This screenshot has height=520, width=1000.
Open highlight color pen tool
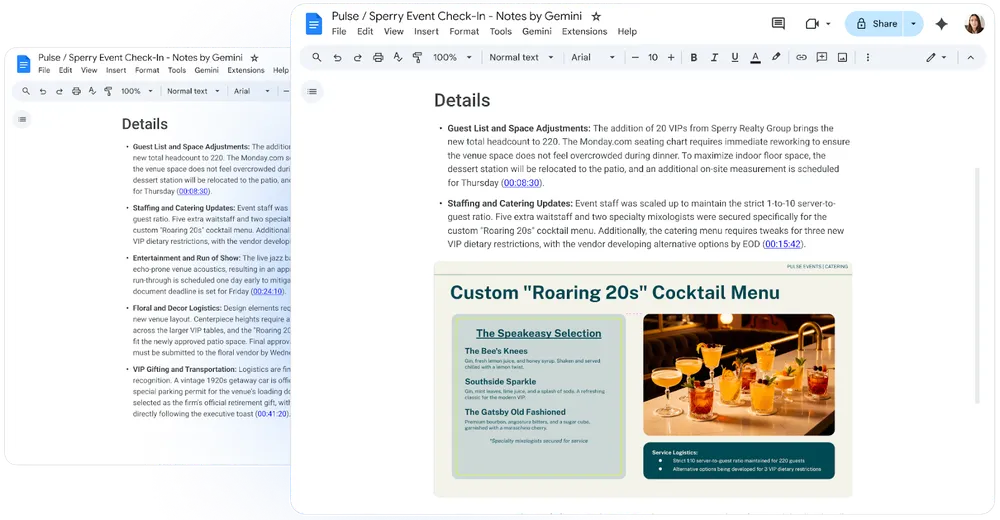776,57
